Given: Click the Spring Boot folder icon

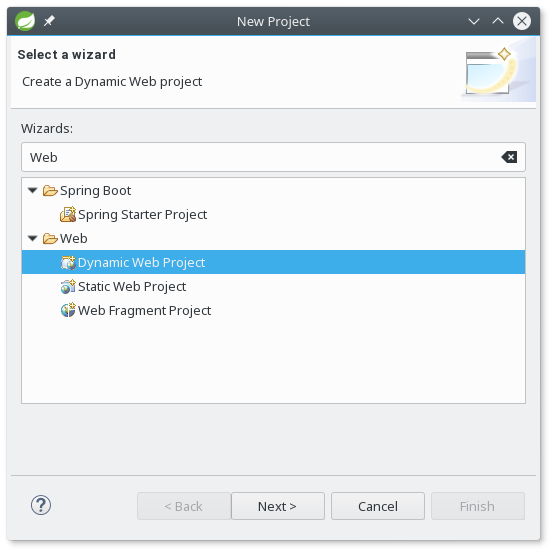Looking at the screenshot, I should click(x=50, y=191).
